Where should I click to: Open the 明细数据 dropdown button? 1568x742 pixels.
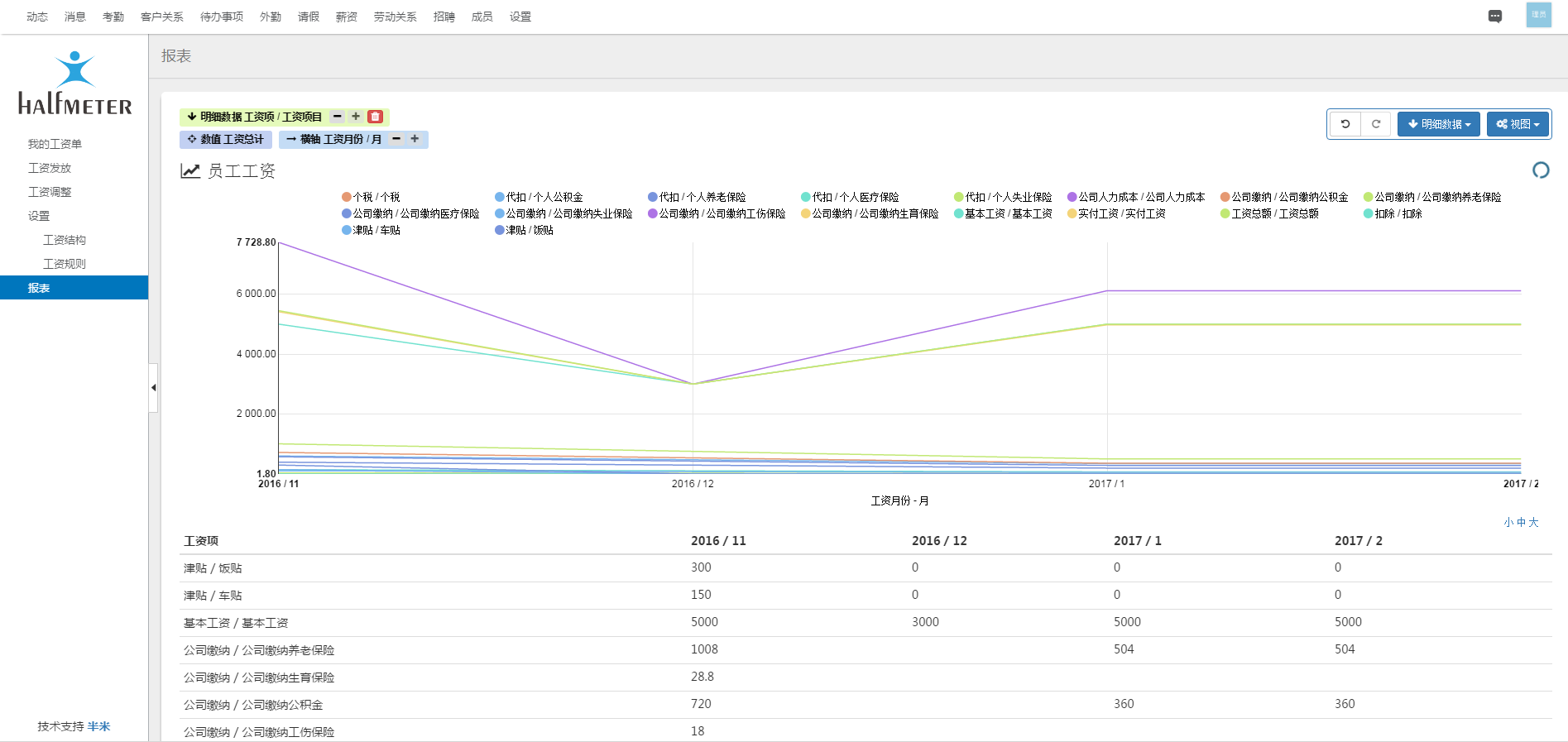coord(1439,124)
